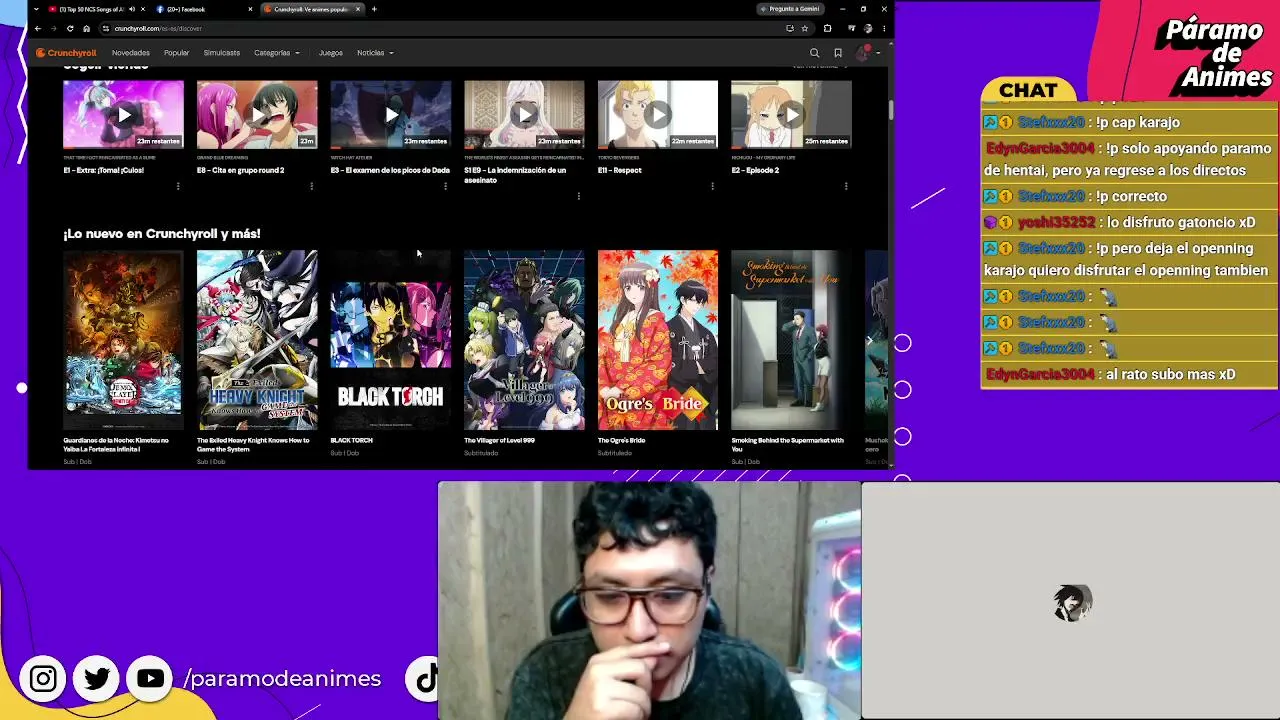Image resolution: width=1280 pixels, height=720 pixels.
Task: Go to the browser home page
Action: coord(86,28)
